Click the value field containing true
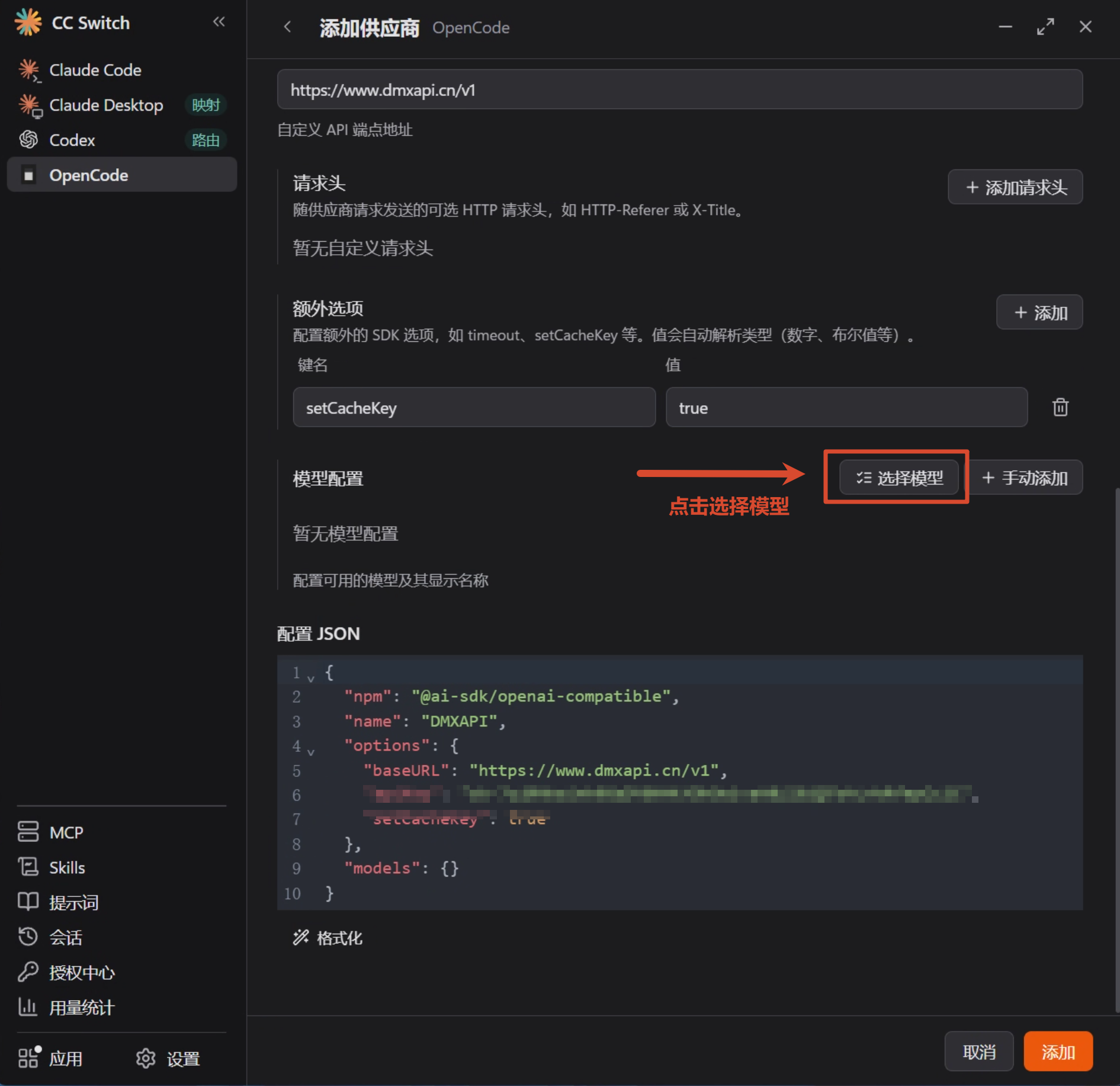 click(x=846, y=408)
